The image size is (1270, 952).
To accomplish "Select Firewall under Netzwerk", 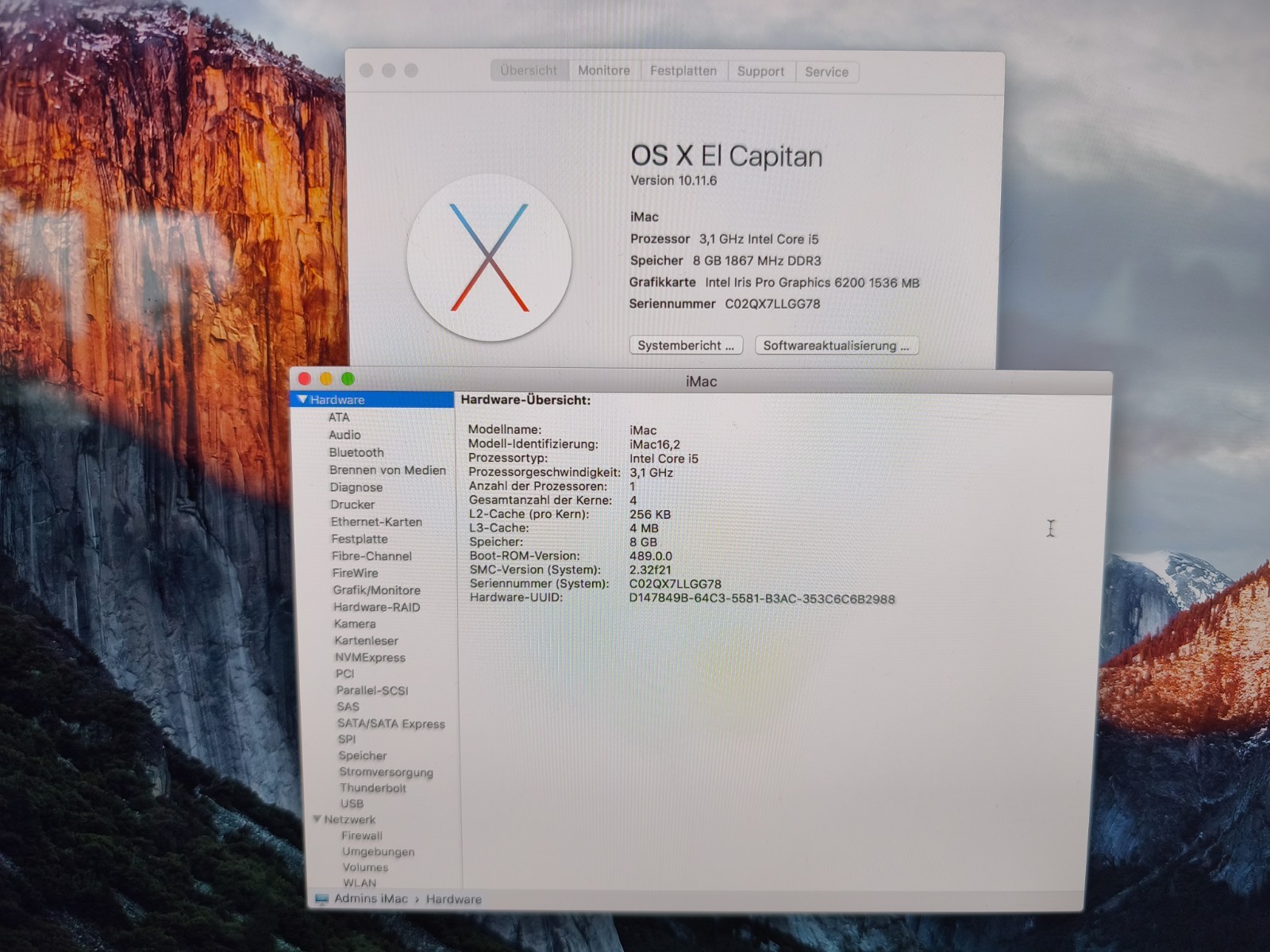I will pyautogui.click(x=362, y=835).
